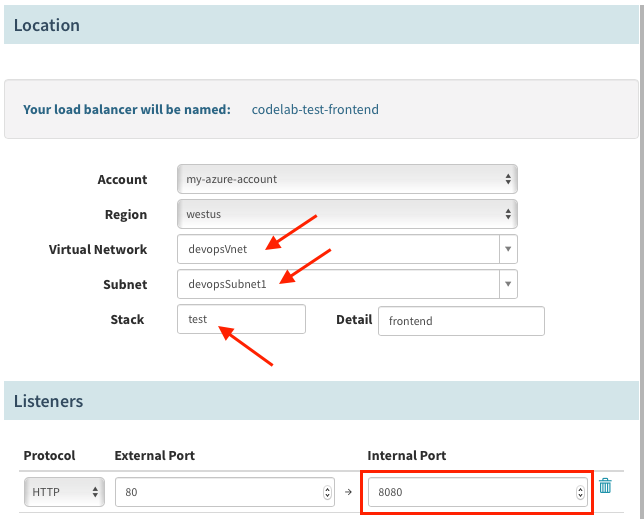This screenshot has width=644, height=519.
Task: Click External Port stepper arrows
Action: coord(327,492)
